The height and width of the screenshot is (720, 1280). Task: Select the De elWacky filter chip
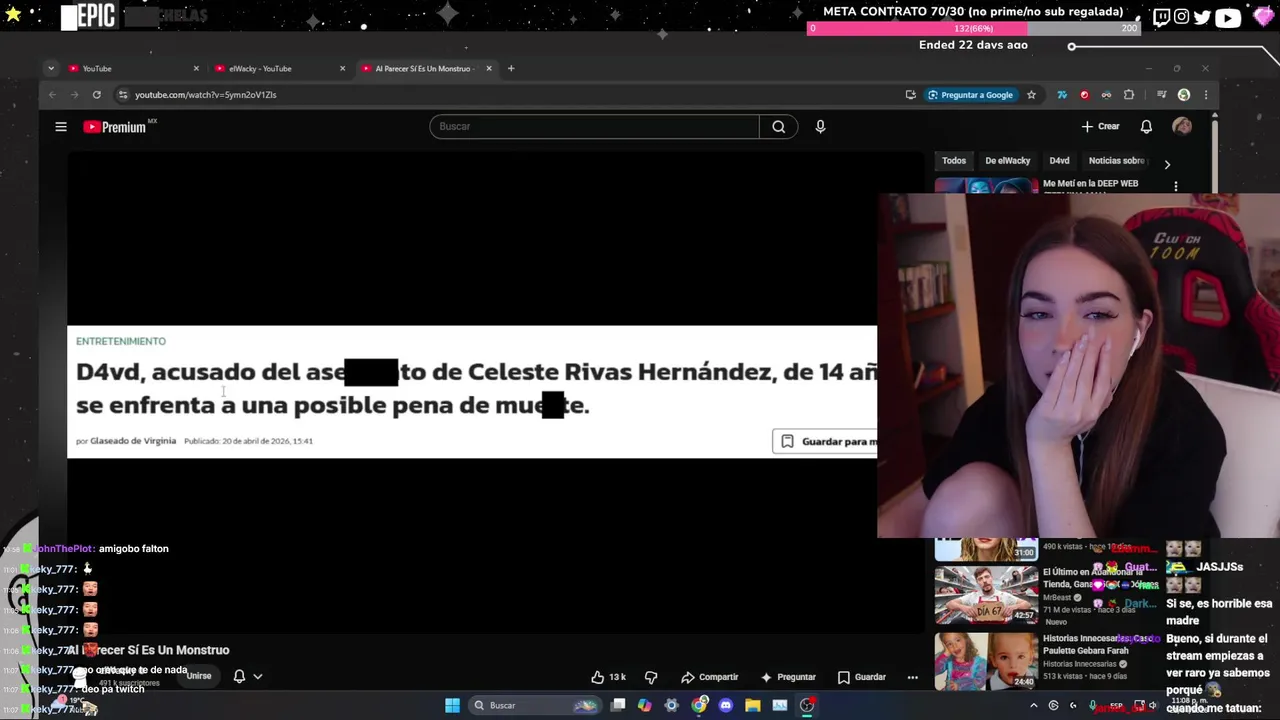pos(1007,161)
